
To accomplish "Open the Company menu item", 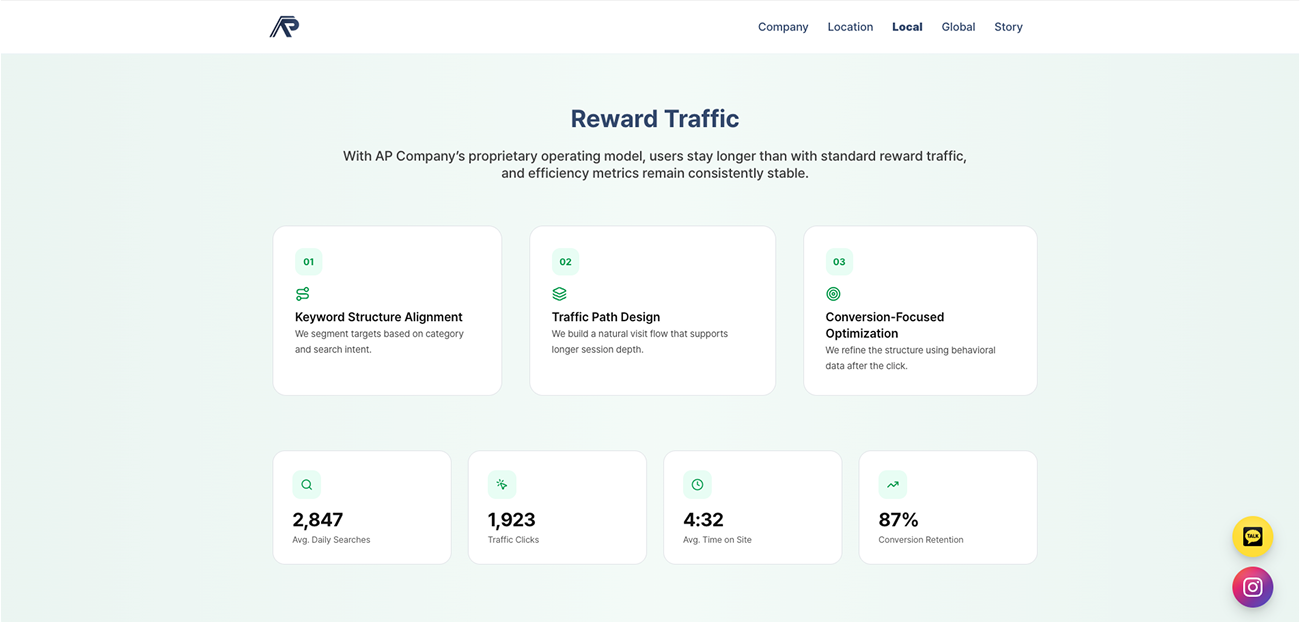I will click(783, 27).
